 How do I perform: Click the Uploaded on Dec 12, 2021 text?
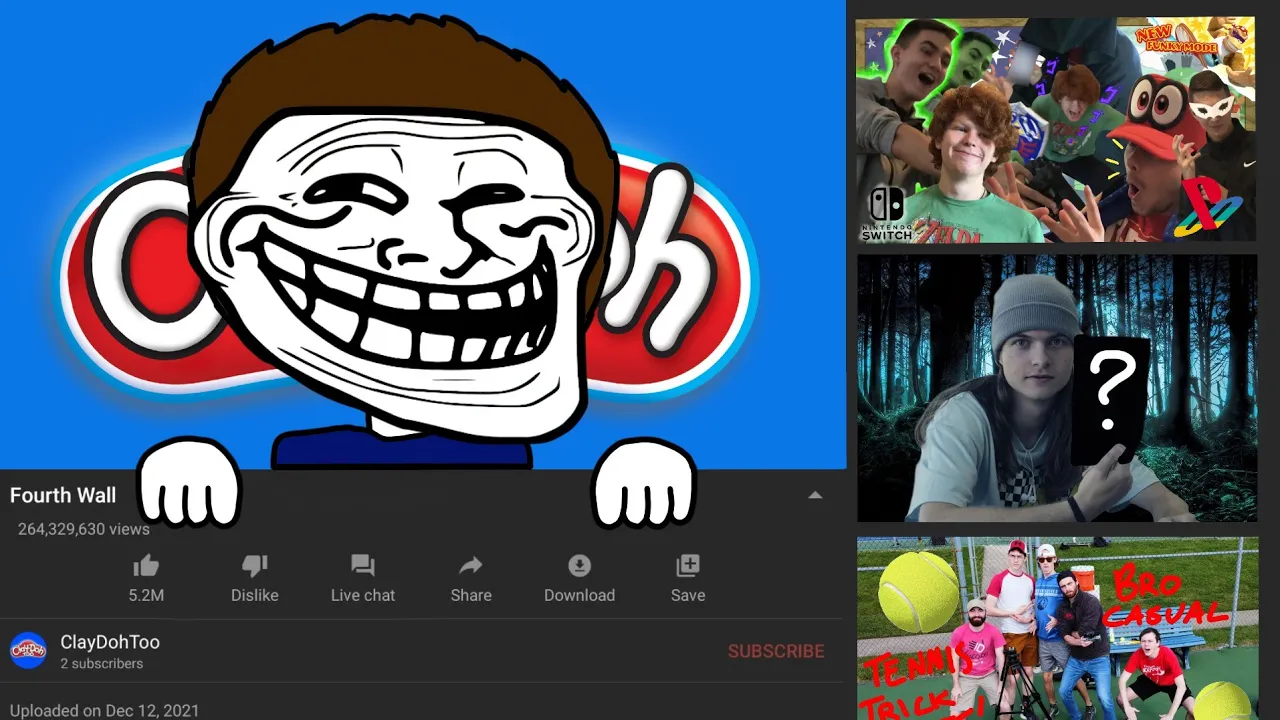pyautogui.click(x=104, y=711)
